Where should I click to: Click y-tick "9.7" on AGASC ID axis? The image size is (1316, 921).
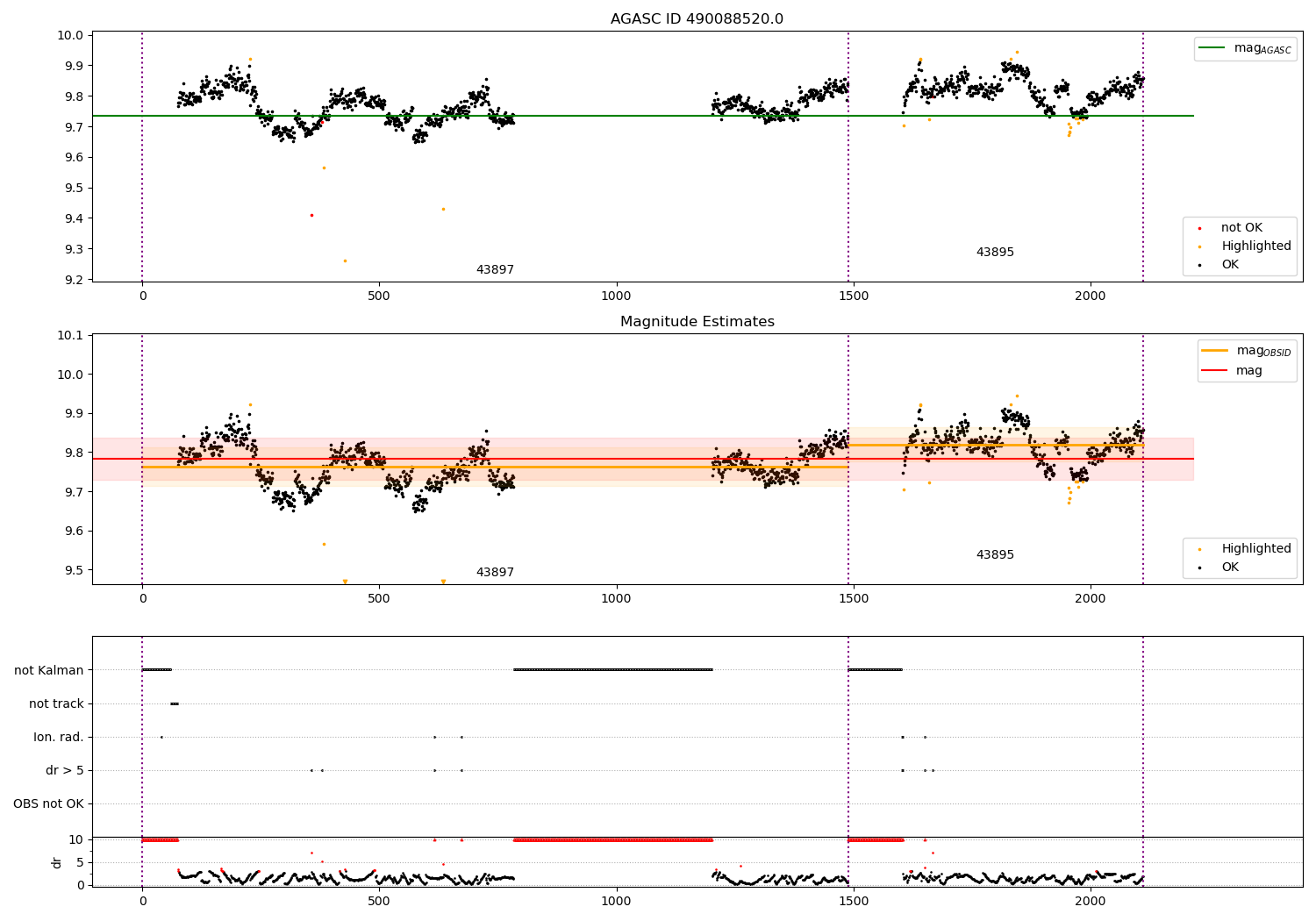point(75,127)
